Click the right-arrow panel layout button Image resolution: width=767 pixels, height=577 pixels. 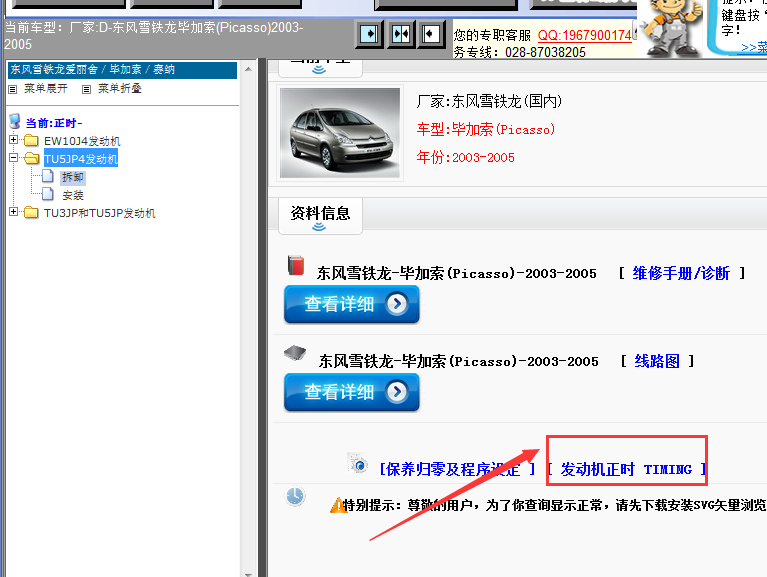point(369,34)
